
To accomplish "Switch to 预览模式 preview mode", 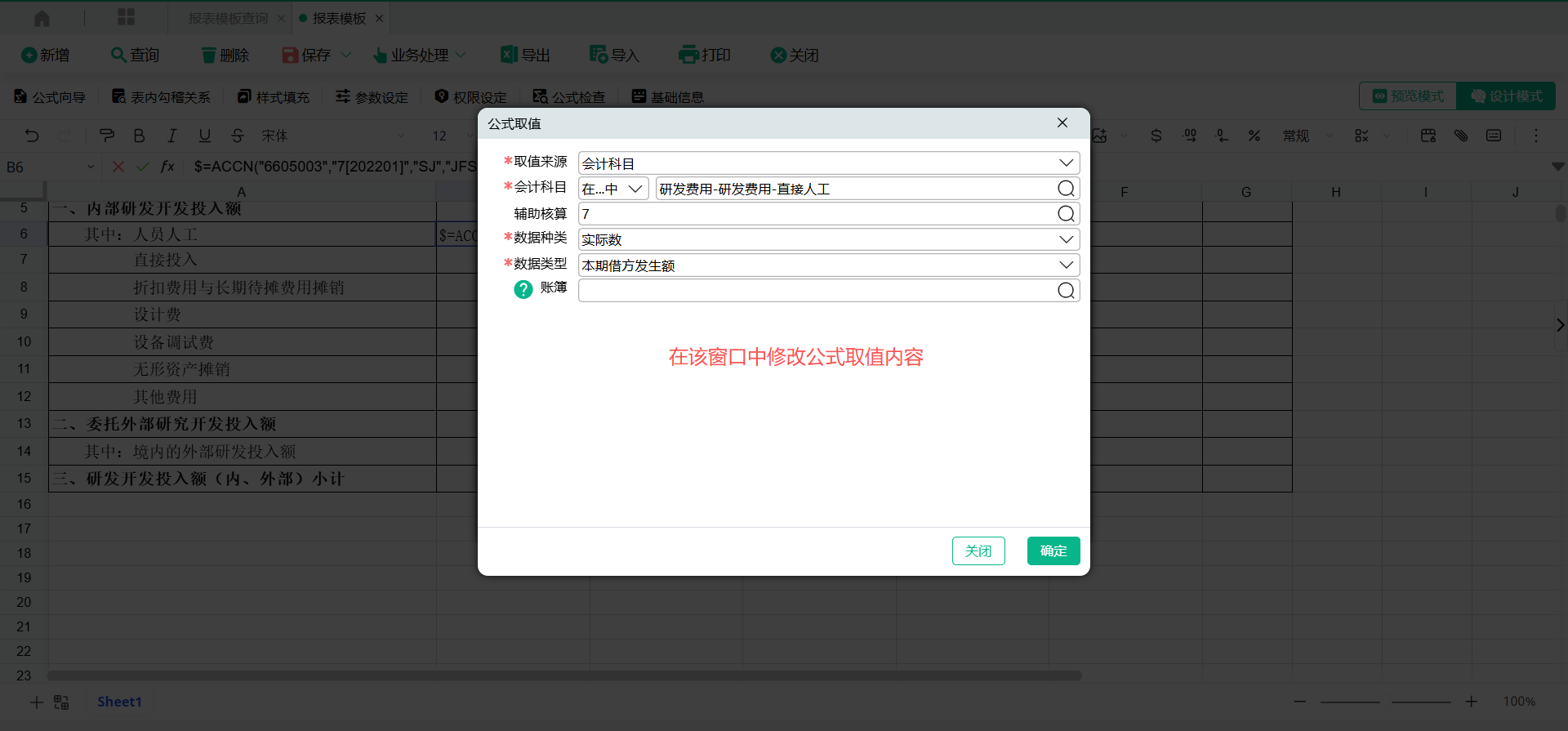I will [1408, 96].
